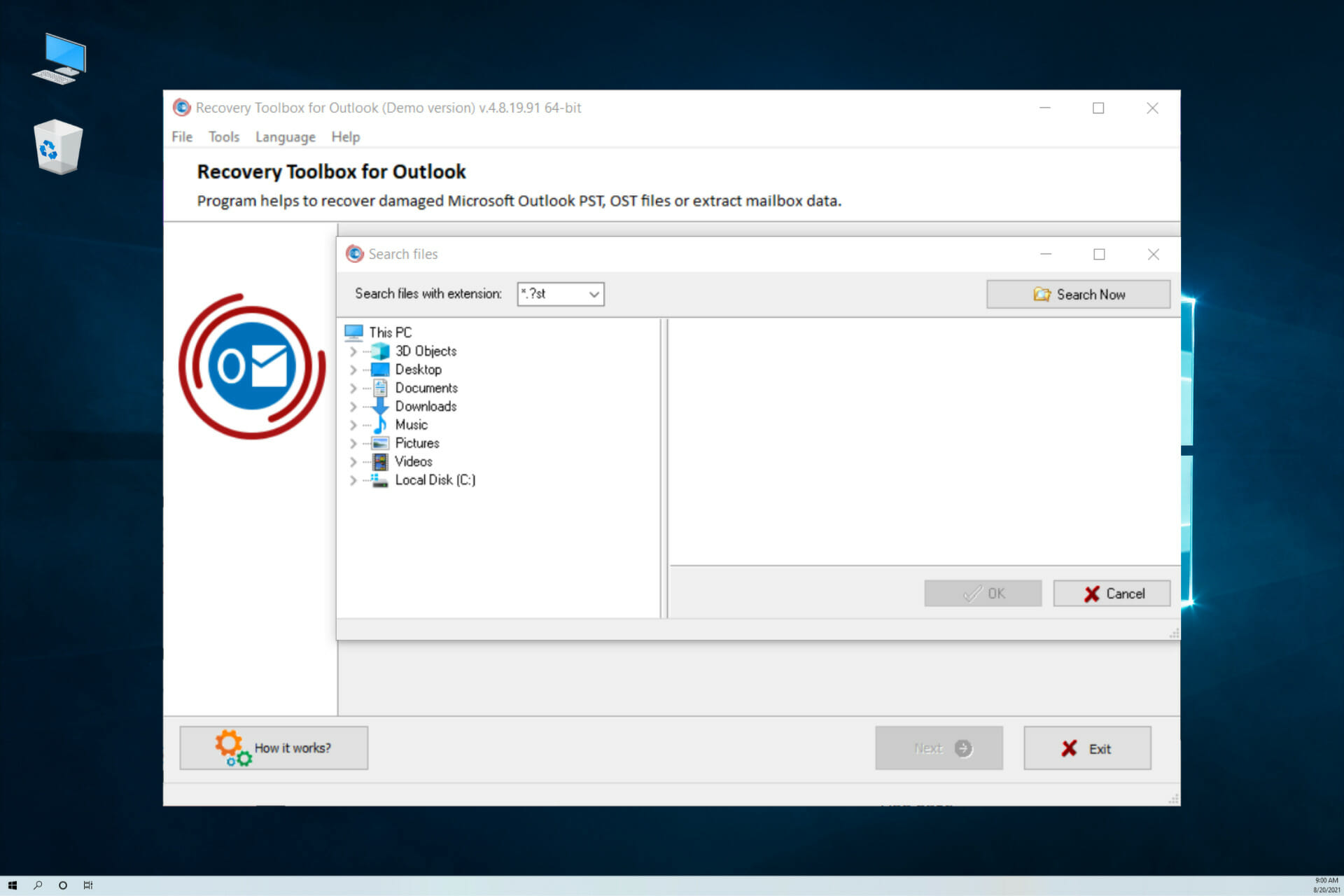
Task: Click the Desktop folder icon in tree
Action: coord(380,370)
